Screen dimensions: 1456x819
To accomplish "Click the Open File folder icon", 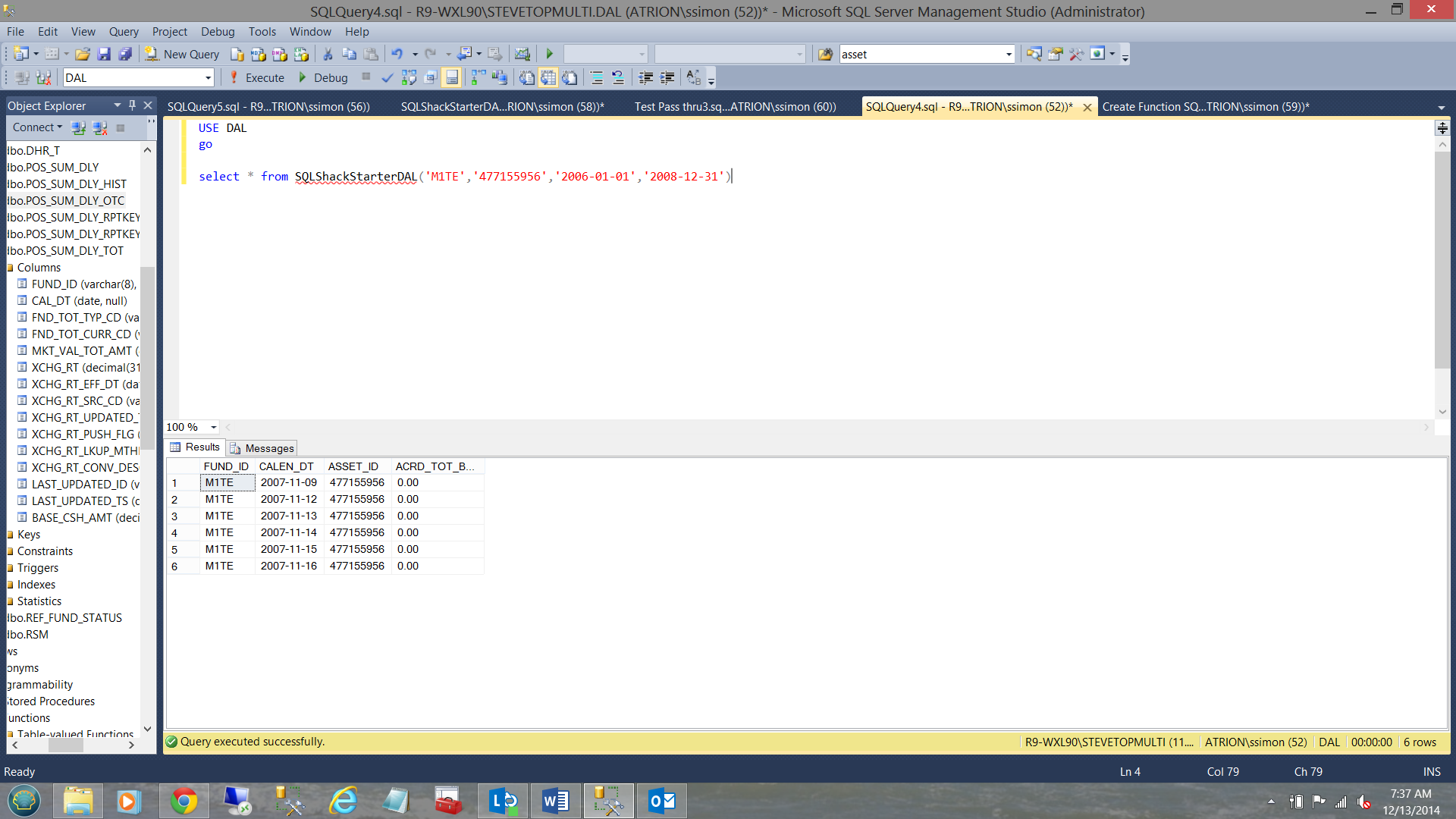I will coord(83,54).
